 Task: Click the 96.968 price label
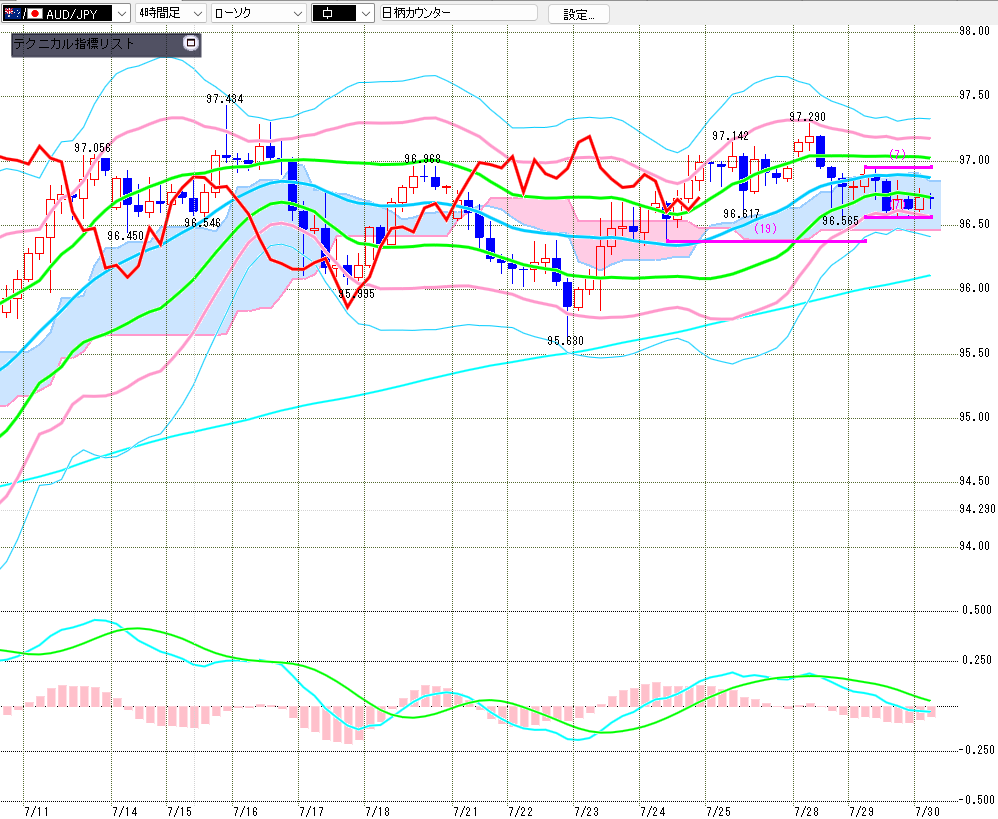pos(423,158)
